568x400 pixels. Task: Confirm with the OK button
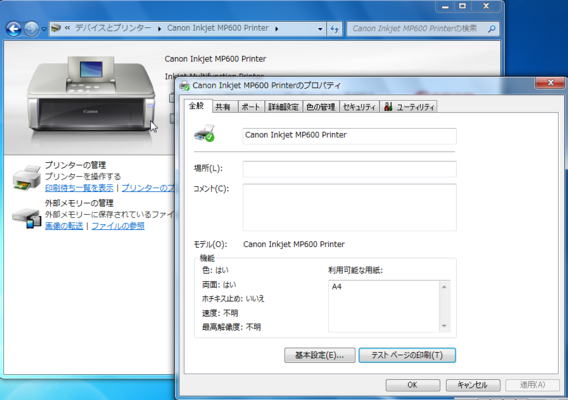[x=413, y=385]
